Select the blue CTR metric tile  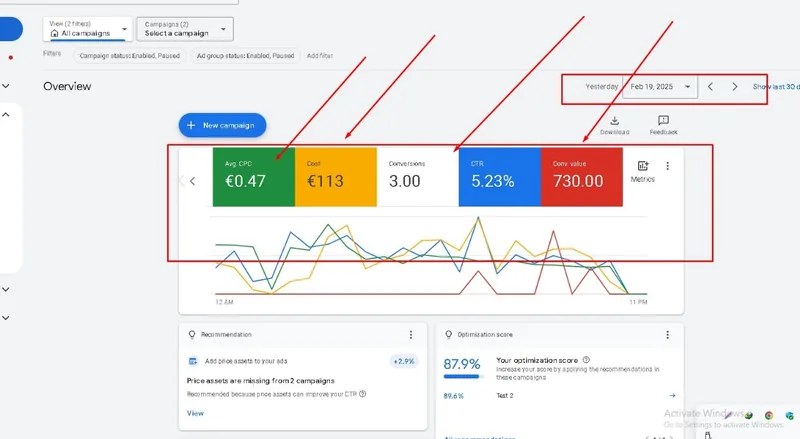[499, 177]
